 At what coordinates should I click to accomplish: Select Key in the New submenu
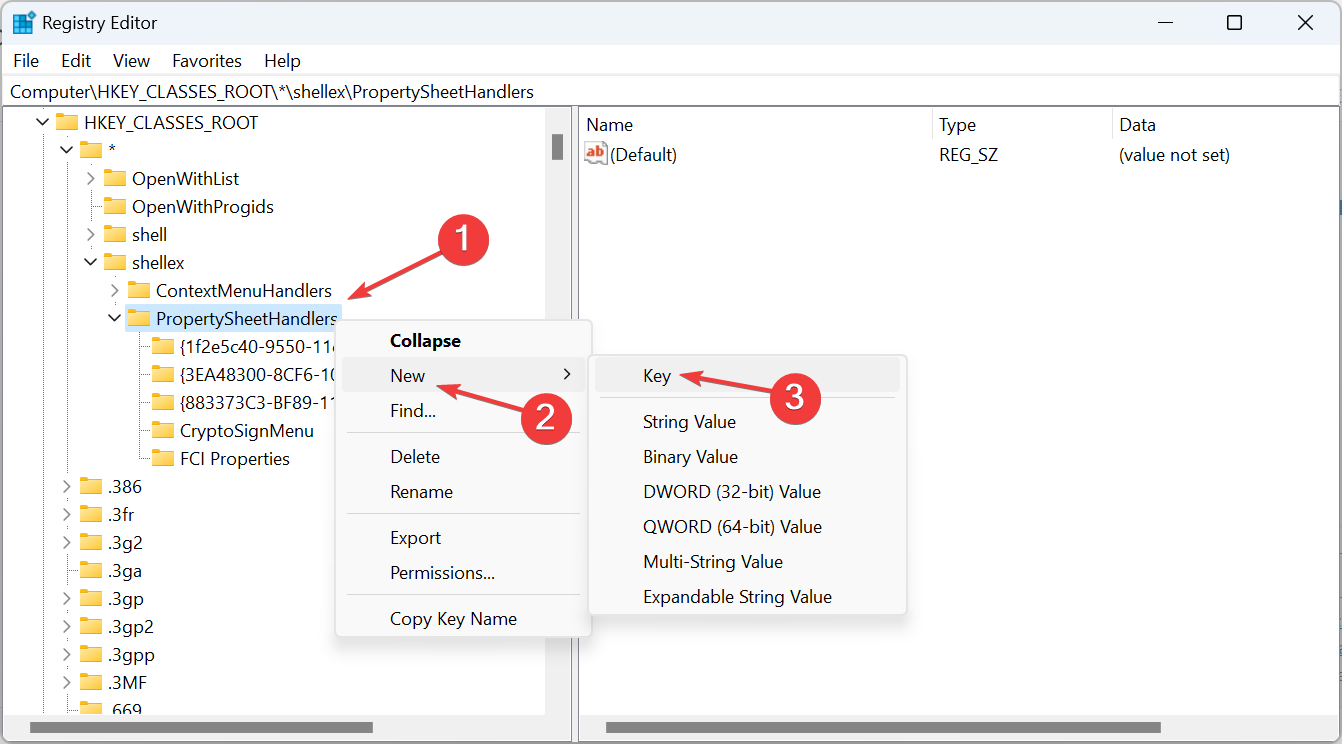[747, 376]
